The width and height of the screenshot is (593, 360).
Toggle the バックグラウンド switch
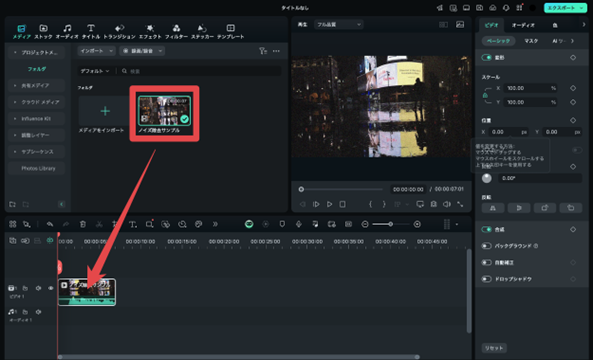pos(486,246)
